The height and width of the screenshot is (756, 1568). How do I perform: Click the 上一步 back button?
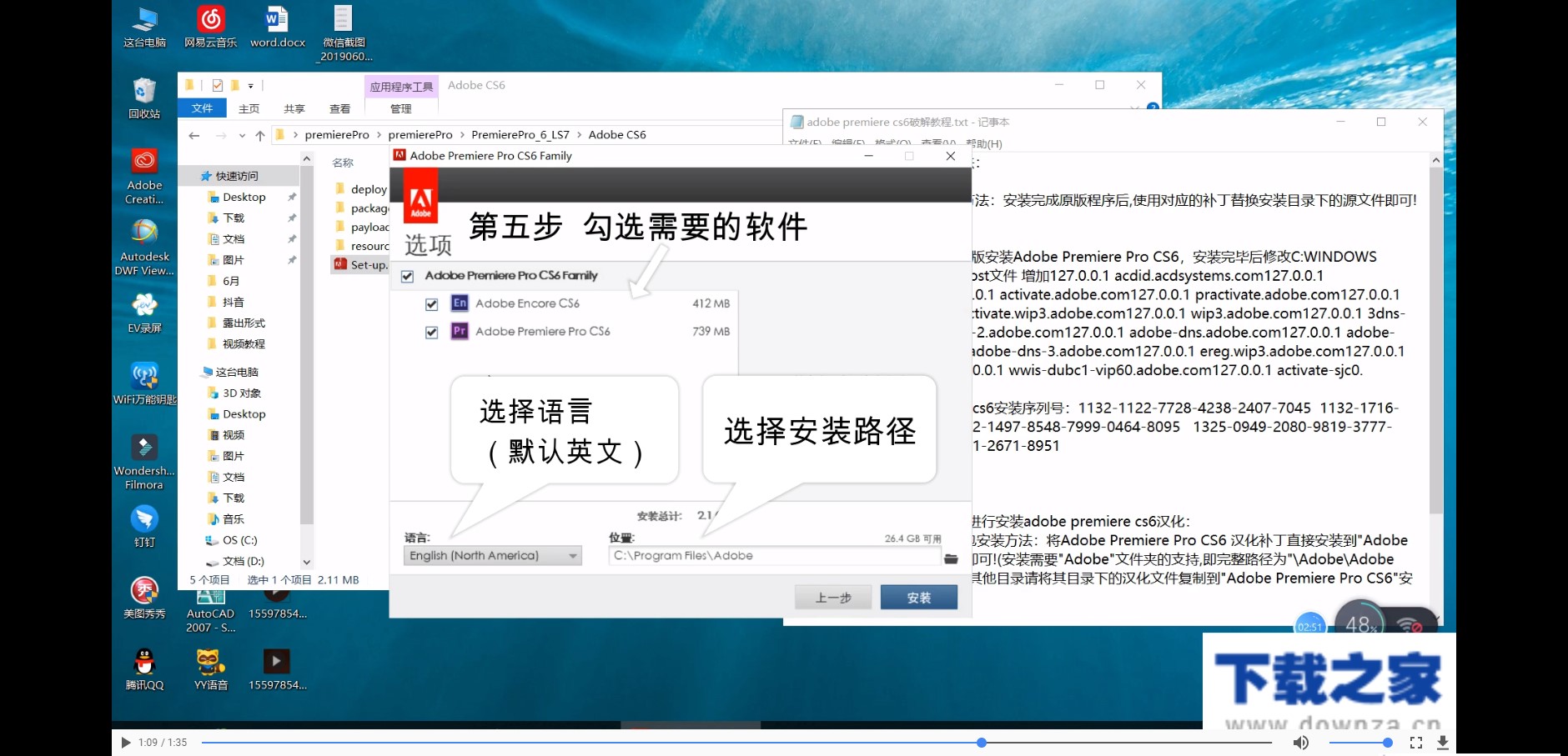pyautogui.click(x=832, y=597)
